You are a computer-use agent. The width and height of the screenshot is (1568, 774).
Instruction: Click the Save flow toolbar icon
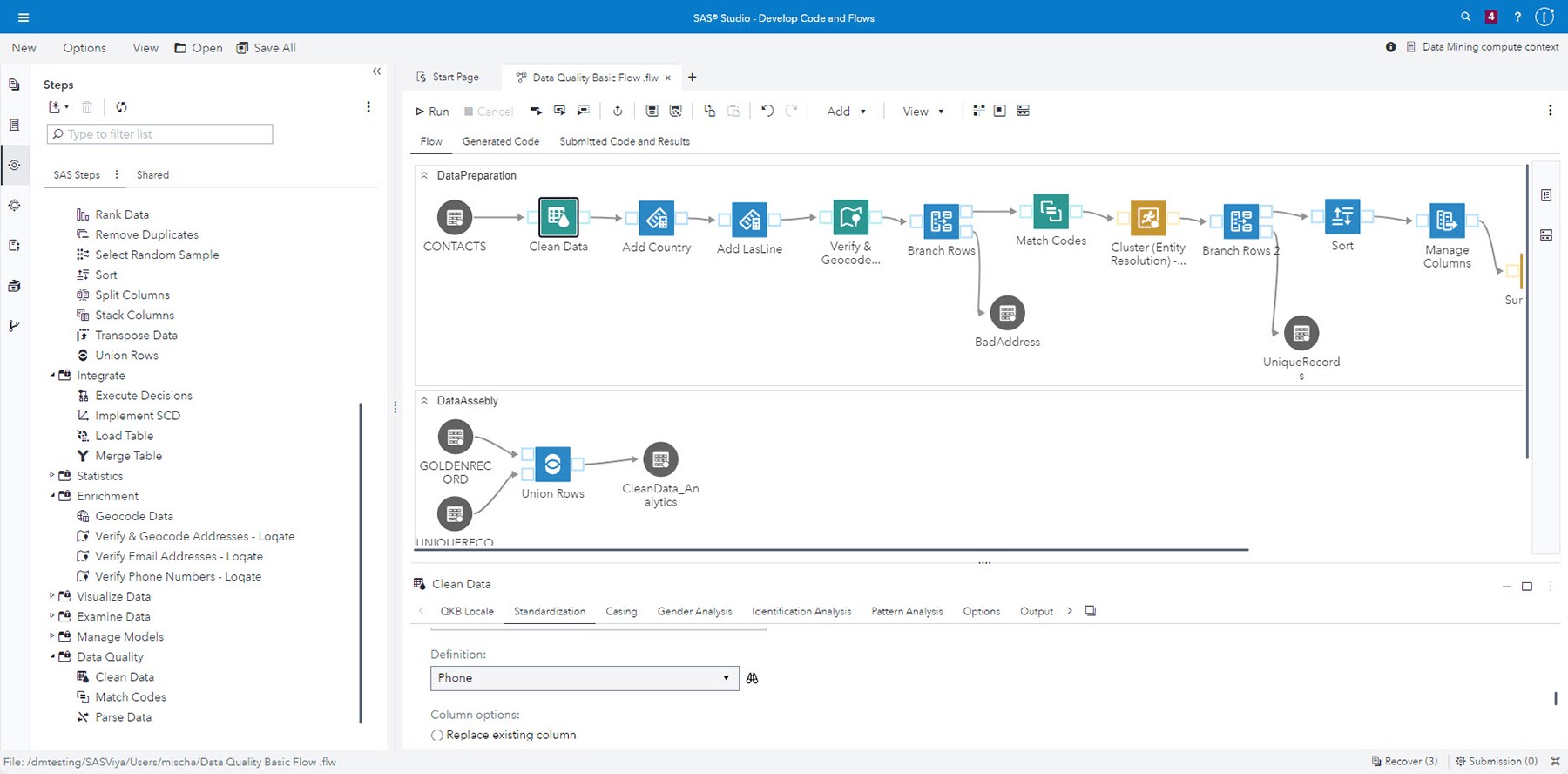(652, 111)
